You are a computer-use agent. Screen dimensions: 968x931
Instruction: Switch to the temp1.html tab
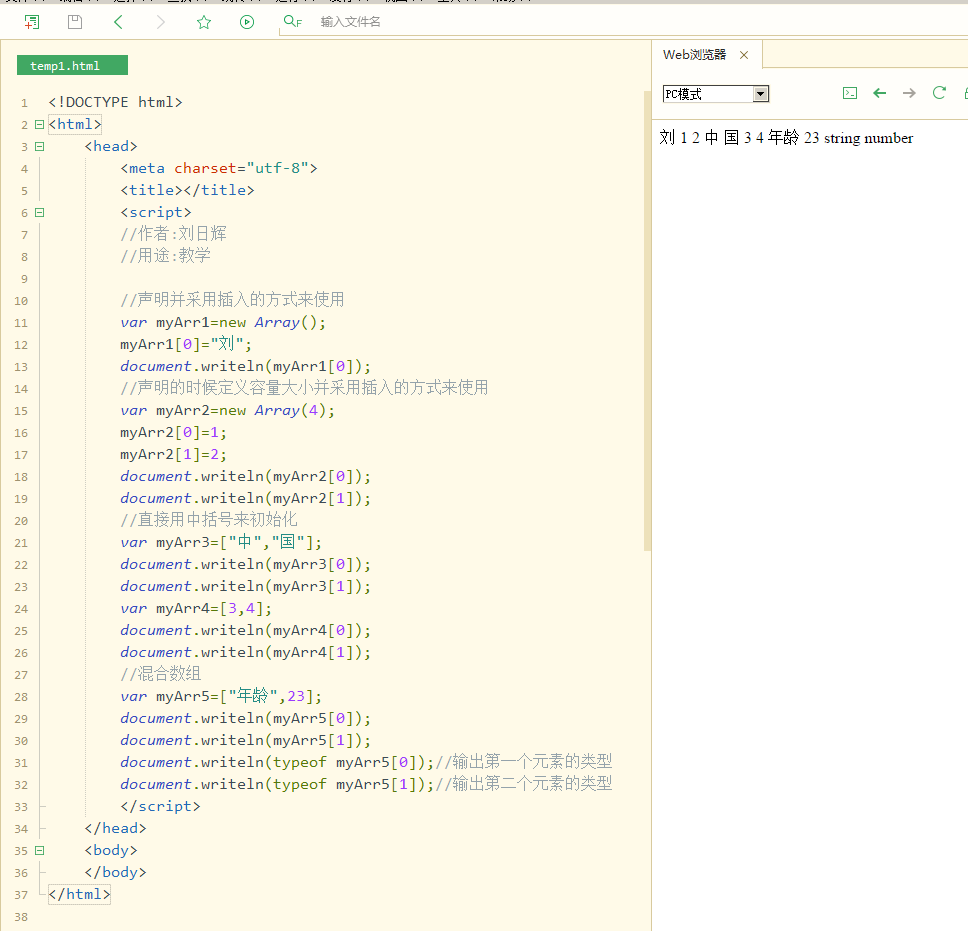[71, 64]
